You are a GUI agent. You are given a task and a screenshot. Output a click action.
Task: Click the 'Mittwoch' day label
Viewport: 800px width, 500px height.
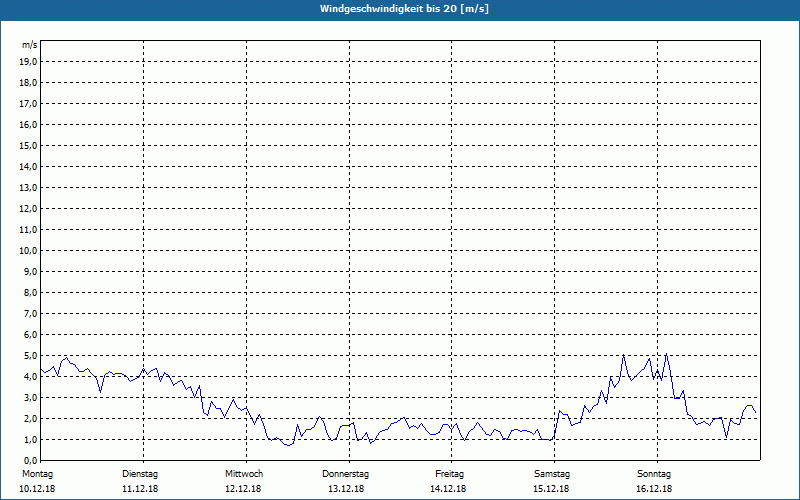coord(244,474)
